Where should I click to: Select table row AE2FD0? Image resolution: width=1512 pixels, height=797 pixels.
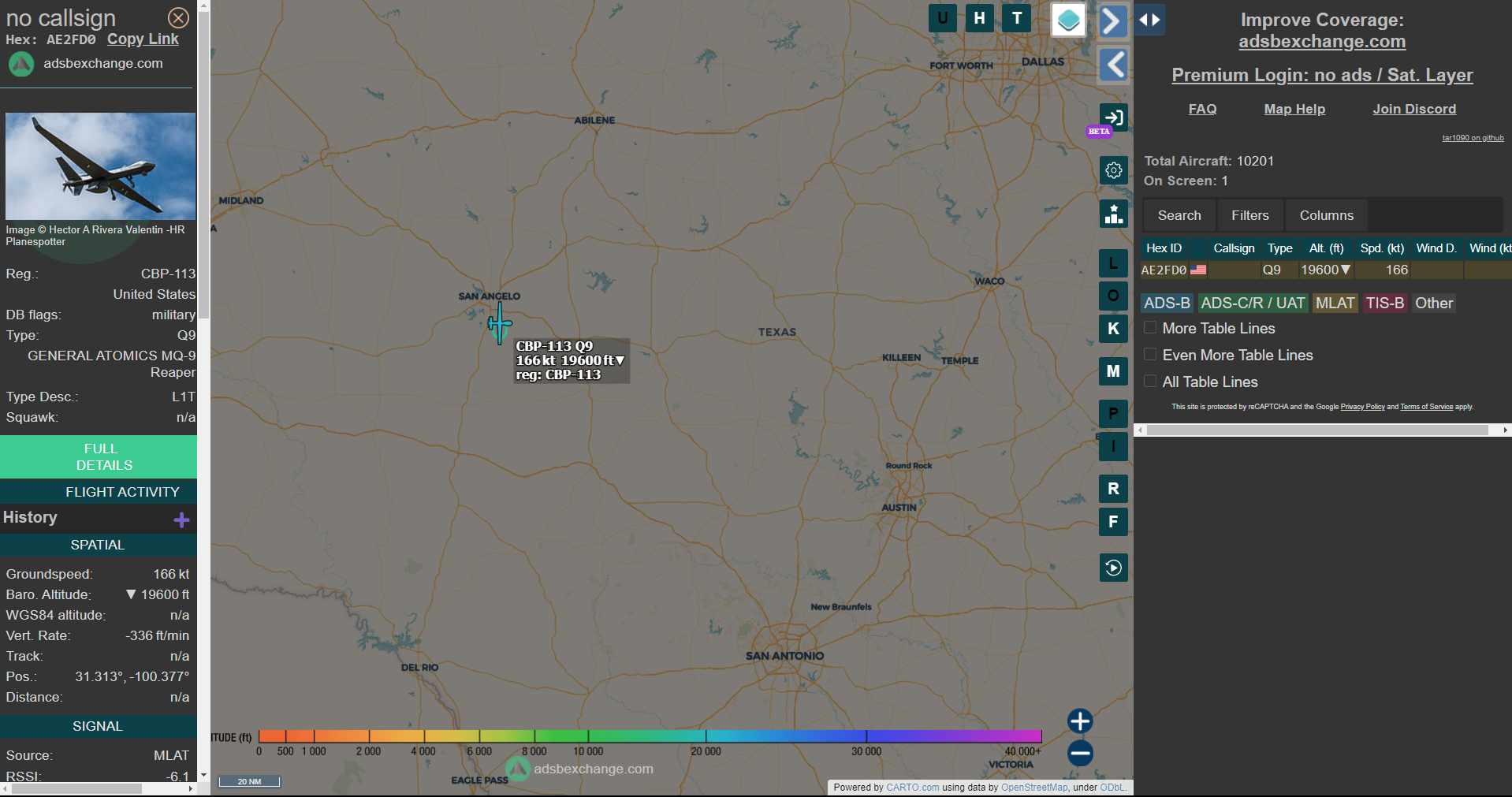[x=1326, y=270]
